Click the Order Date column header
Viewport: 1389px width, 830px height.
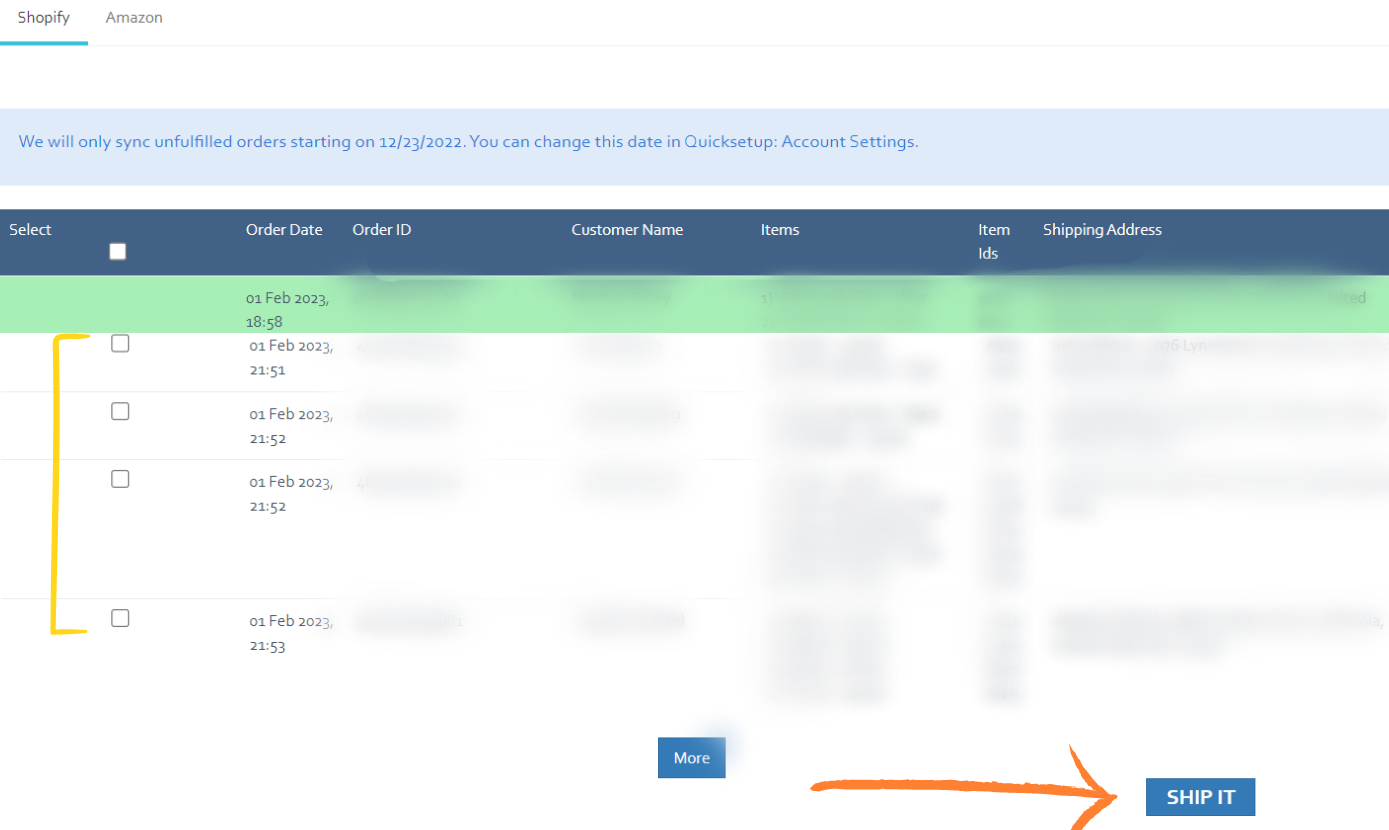pos(284,229)
